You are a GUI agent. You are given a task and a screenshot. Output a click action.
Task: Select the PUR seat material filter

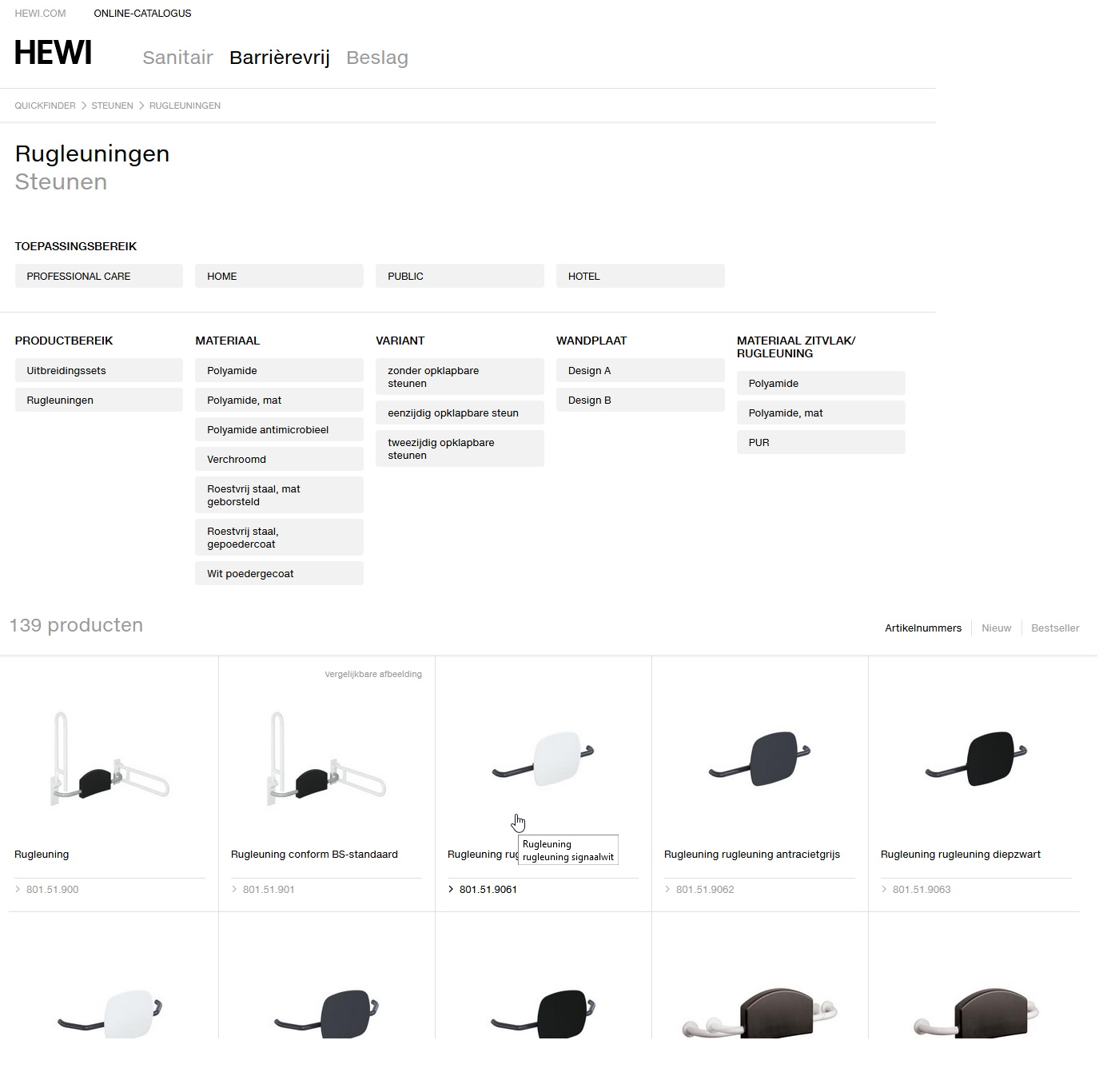coord(820,443)
